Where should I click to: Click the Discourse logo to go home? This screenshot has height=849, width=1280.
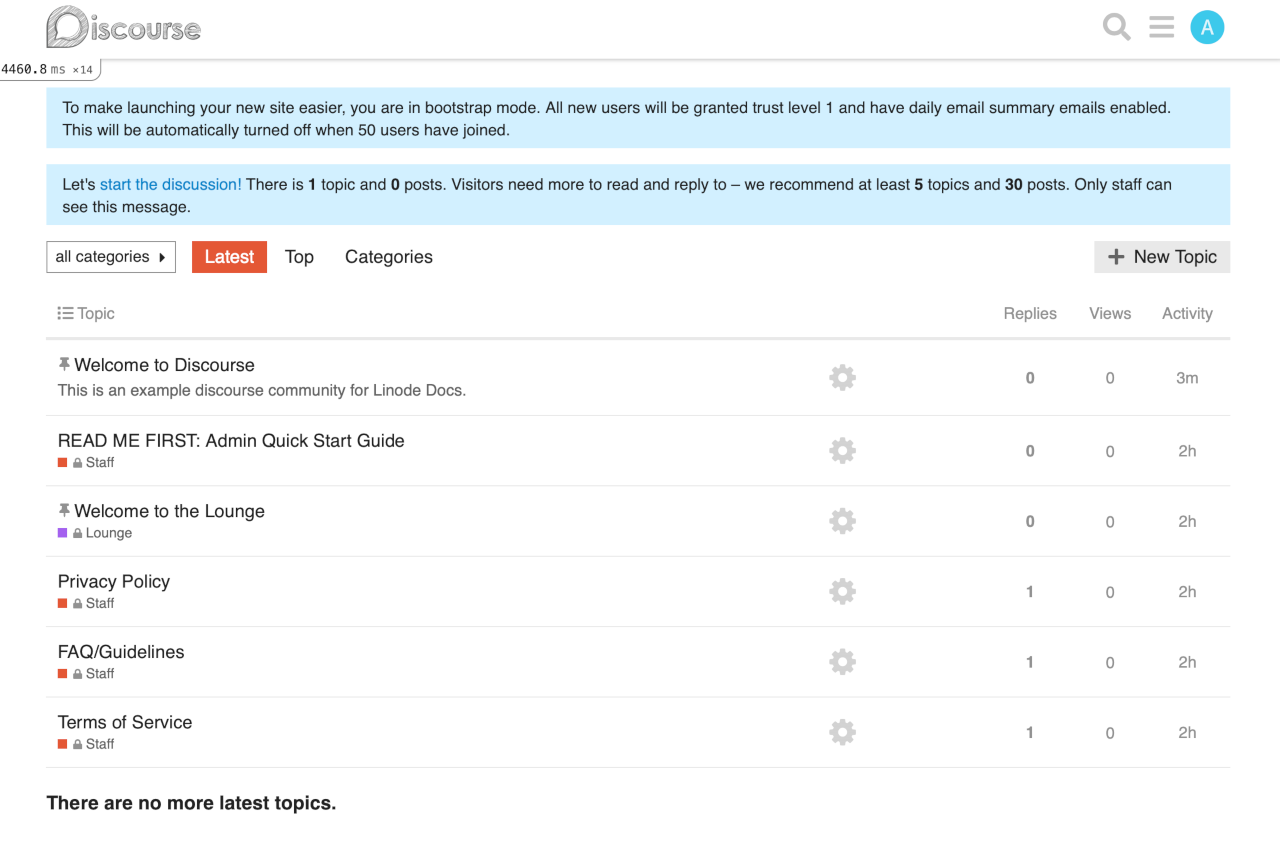click(122, 27)
